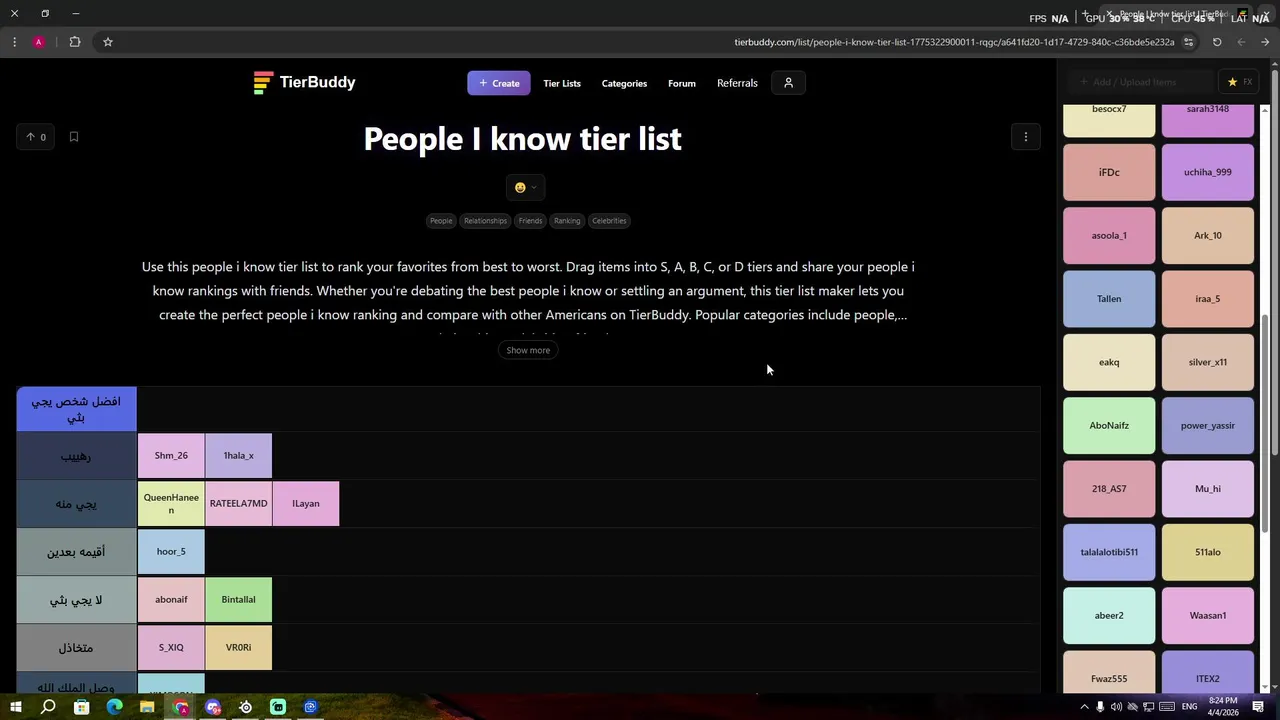Reload the page in the browser
The height and width of the screenshot is (720, 1280).
coord(1217,42)
